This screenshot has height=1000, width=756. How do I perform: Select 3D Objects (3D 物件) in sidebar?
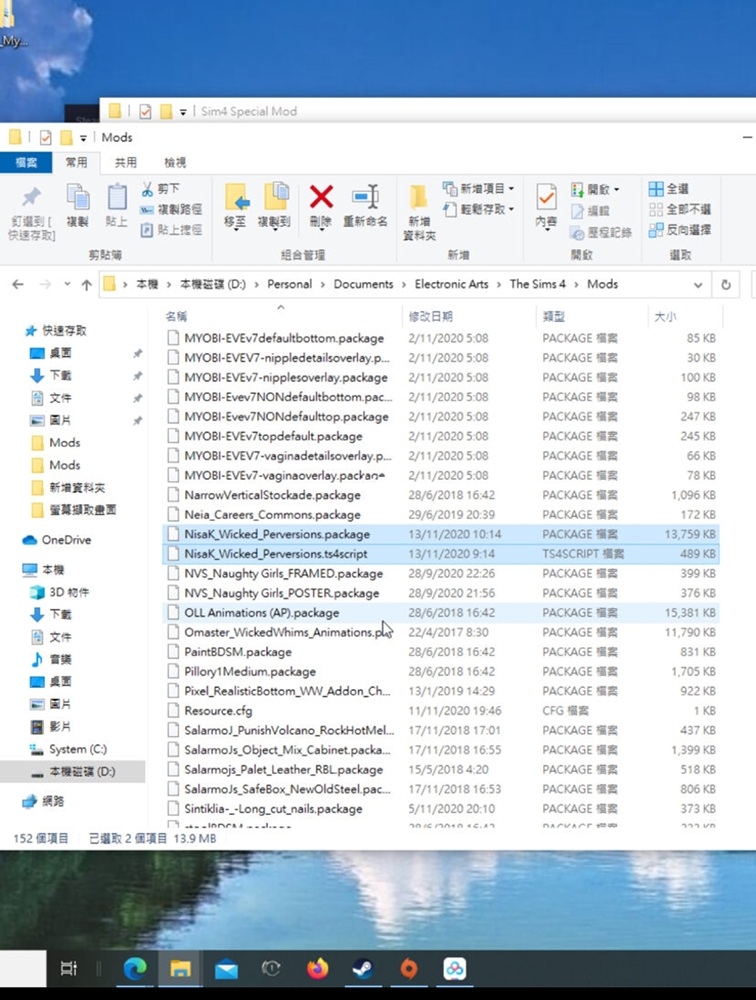(x=69, y=592)
